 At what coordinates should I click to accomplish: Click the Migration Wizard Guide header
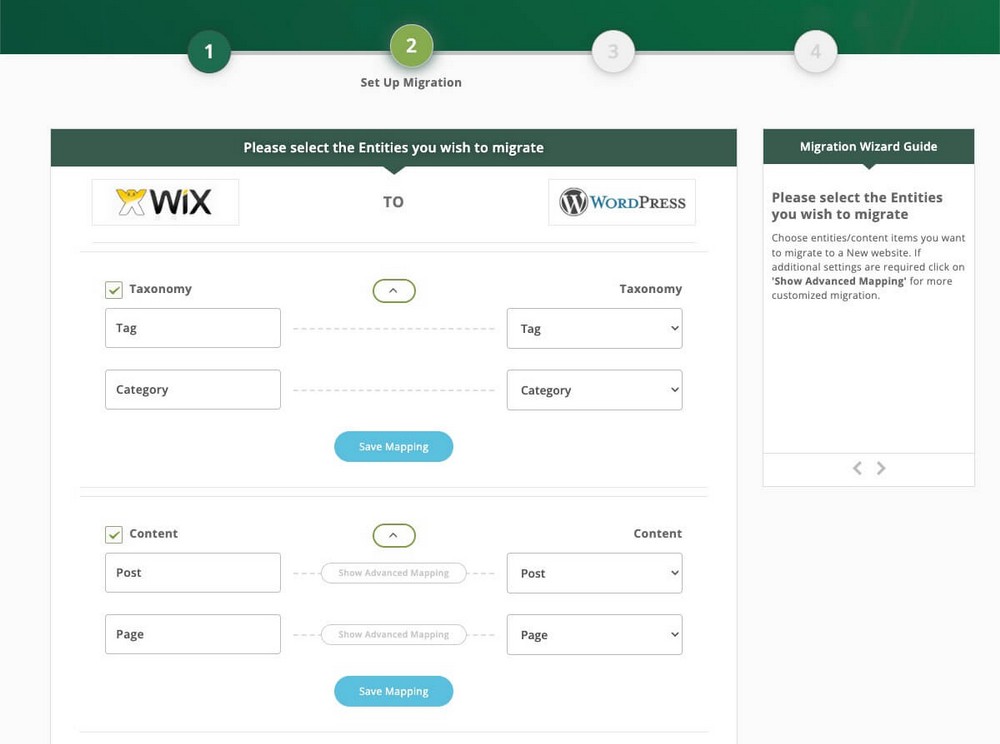869,147
